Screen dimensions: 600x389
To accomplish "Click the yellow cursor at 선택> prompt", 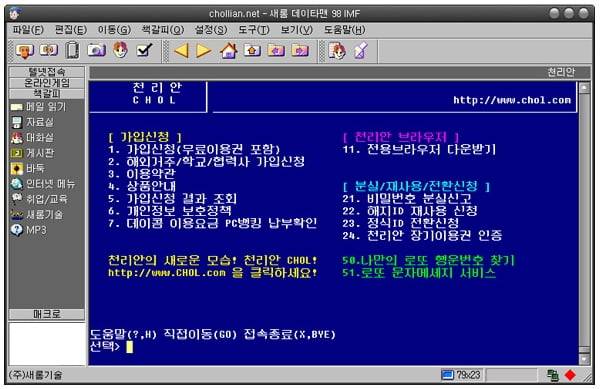I will (x=129, y=347).
